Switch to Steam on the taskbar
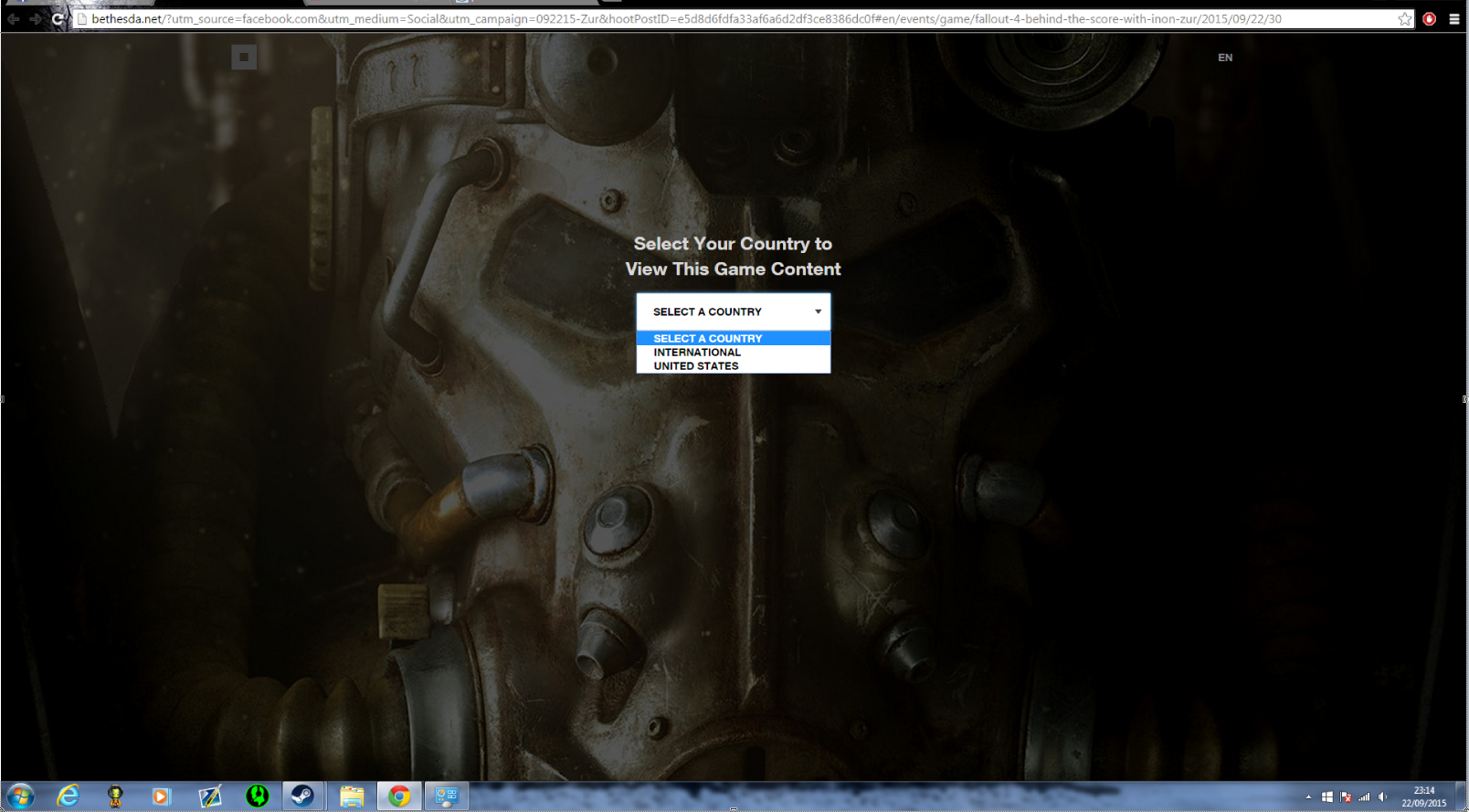Screen dimensions: 1469x812 tap(302, 796)
